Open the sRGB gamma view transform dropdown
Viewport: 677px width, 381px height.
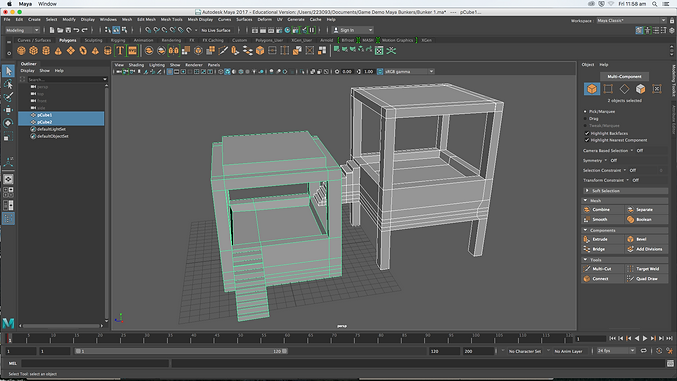coord(408,72)
